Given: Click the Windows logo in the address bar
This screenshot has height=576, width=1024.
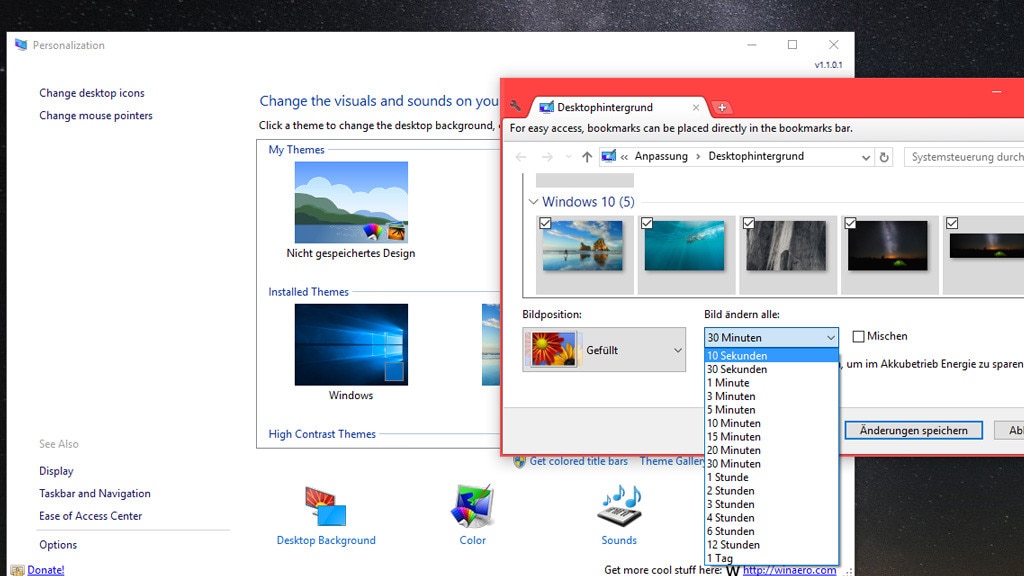Looking at the screenshot, I should pos(608,156).
